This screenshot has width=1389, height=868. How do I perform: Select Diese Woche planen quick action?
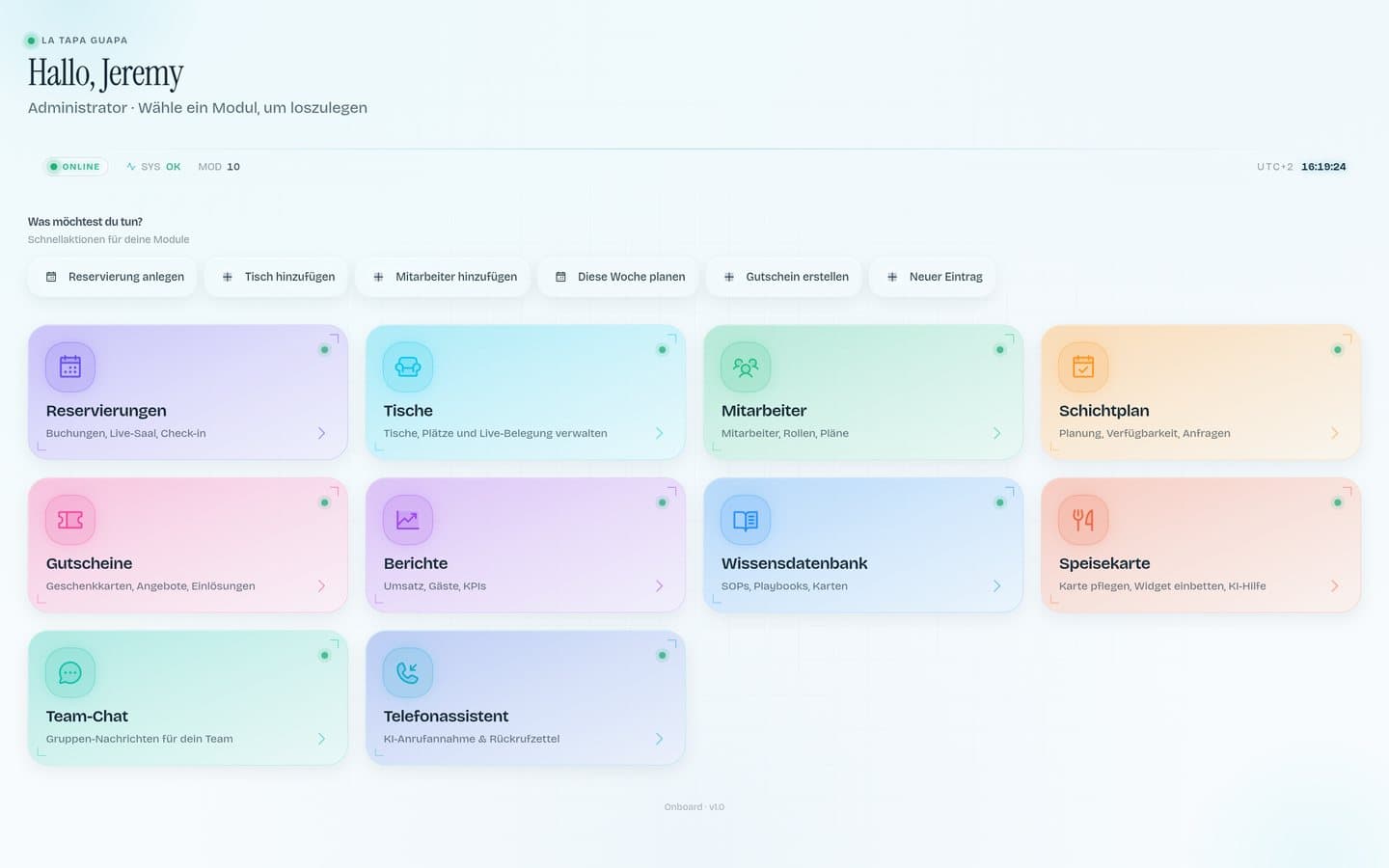pyautogui.click(x=618, y=277)
